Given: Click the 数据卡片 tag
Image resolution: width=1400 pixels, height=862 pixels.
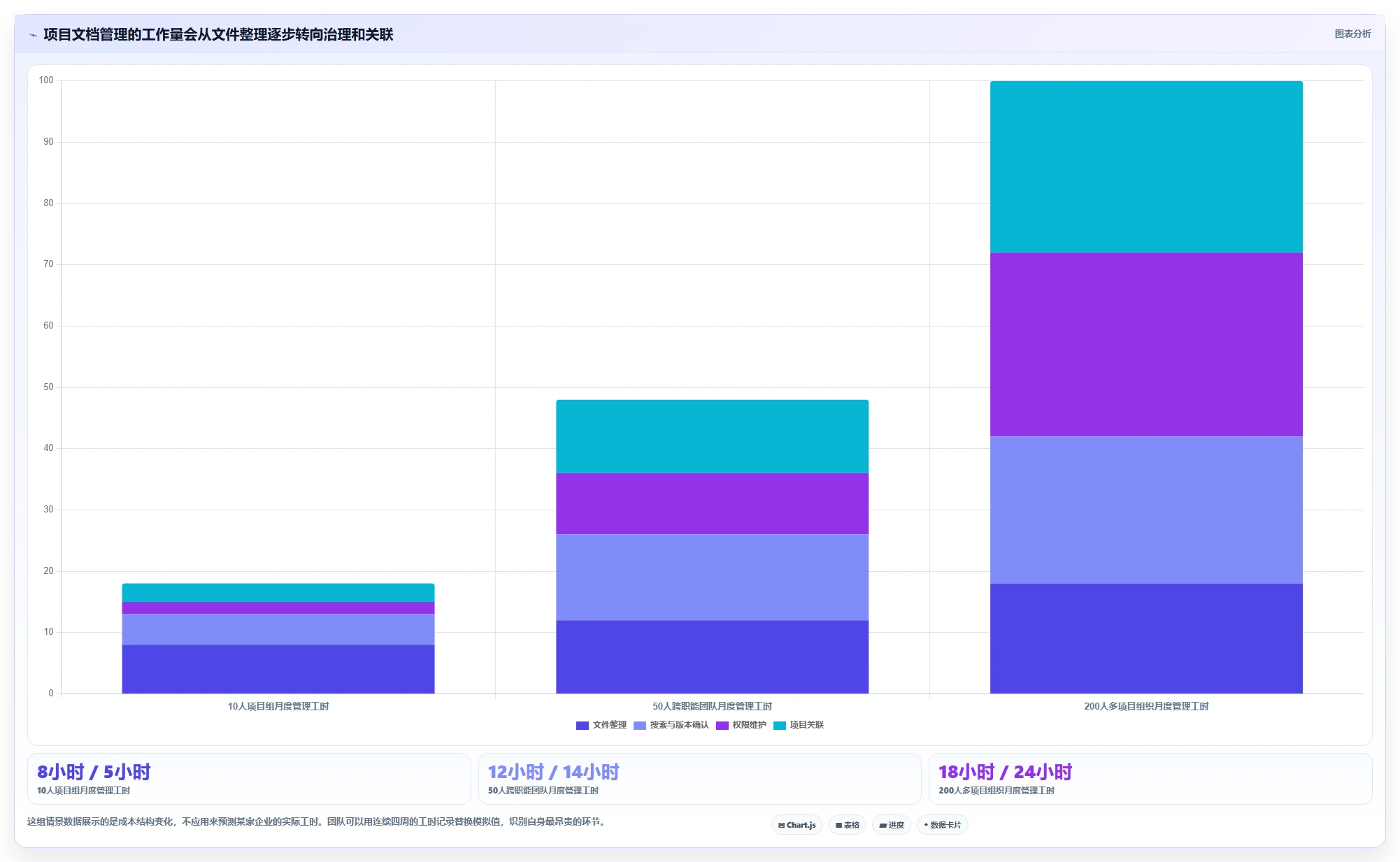Looking at the screenshot, I should (x=943, y=825).
